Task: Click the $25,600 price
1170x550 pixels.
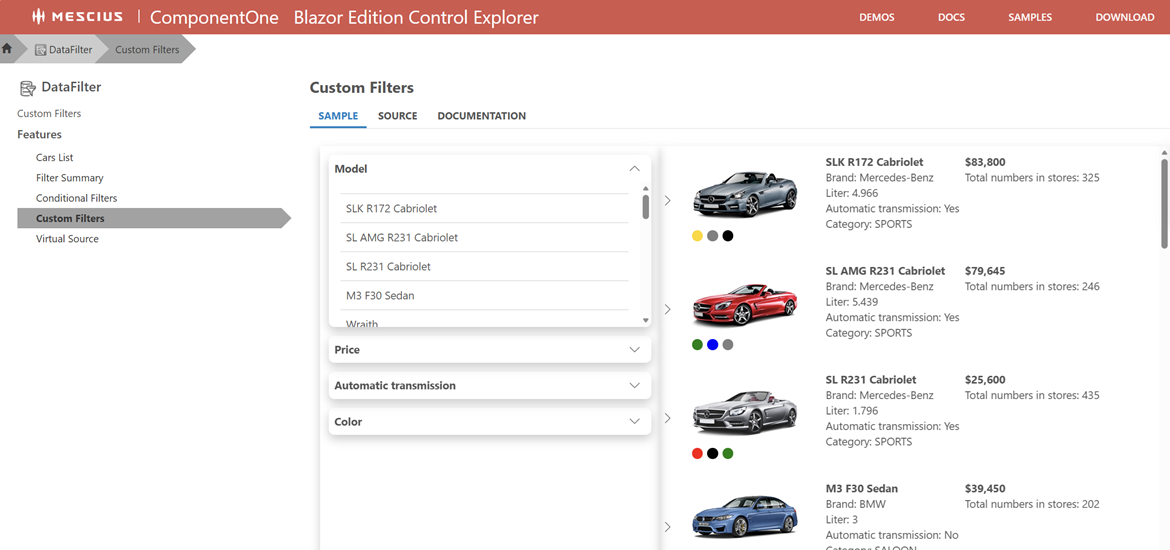Action: pos(985,380)
